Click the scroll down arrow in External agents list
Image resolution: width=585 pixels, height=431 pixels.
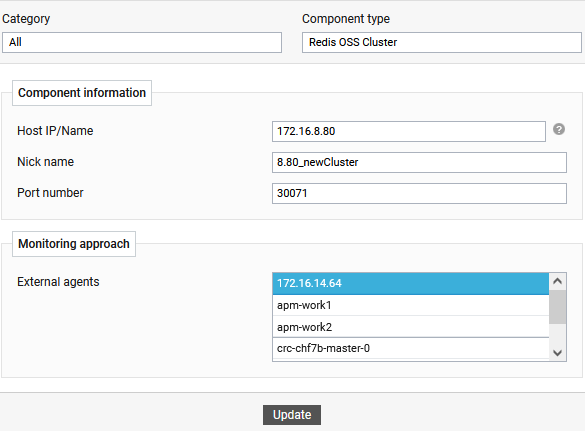(557, 353)
